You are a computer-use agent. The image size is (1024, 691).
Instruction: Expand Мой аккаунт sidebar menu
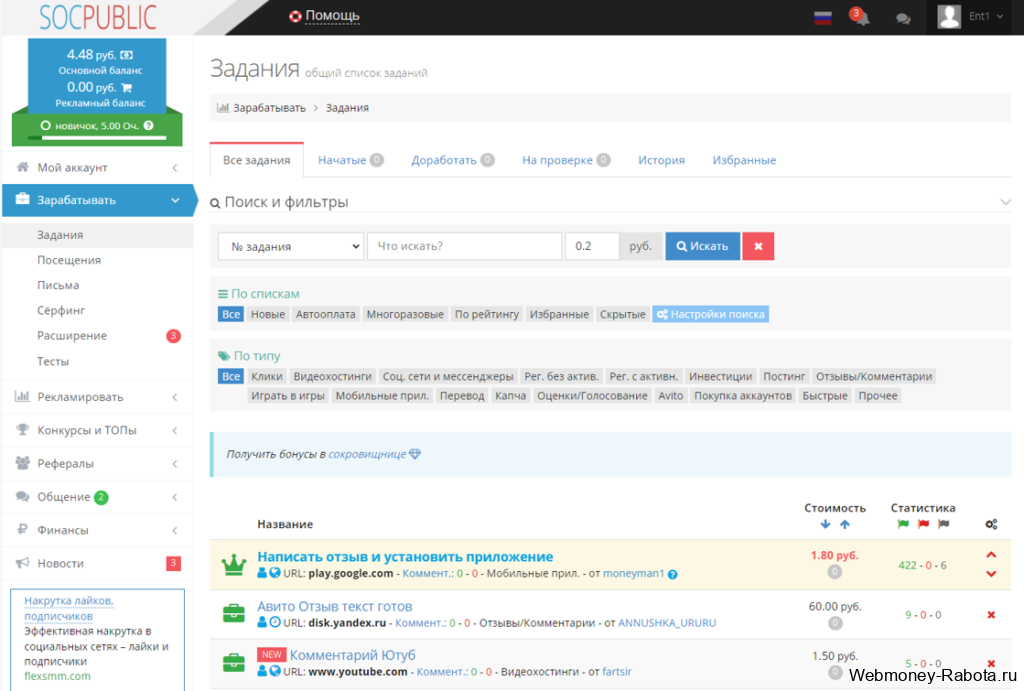(98, 167)
